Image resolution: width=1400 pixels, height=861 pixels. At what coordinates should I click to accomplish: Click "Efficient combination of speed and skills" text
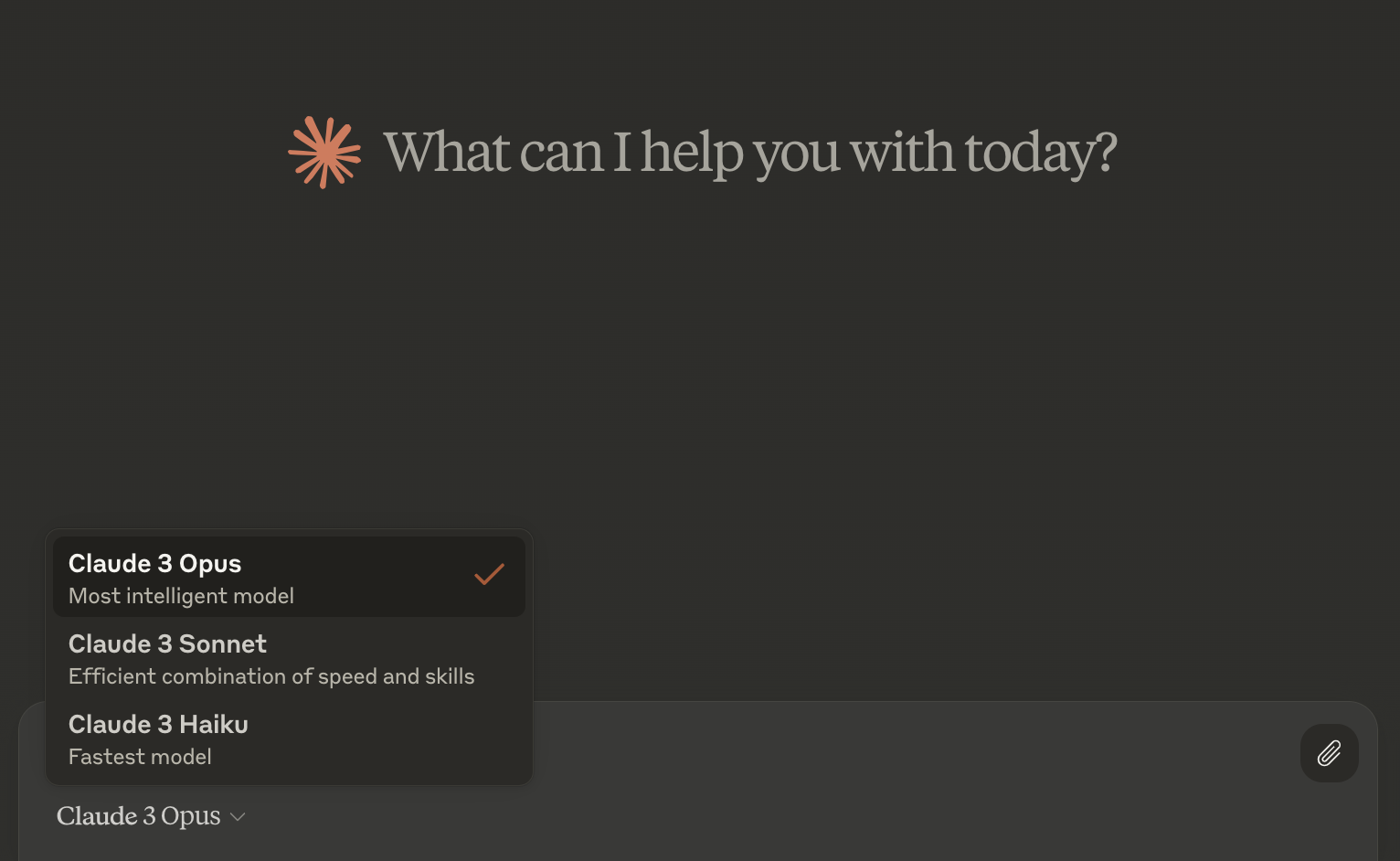tap(271, 677)
